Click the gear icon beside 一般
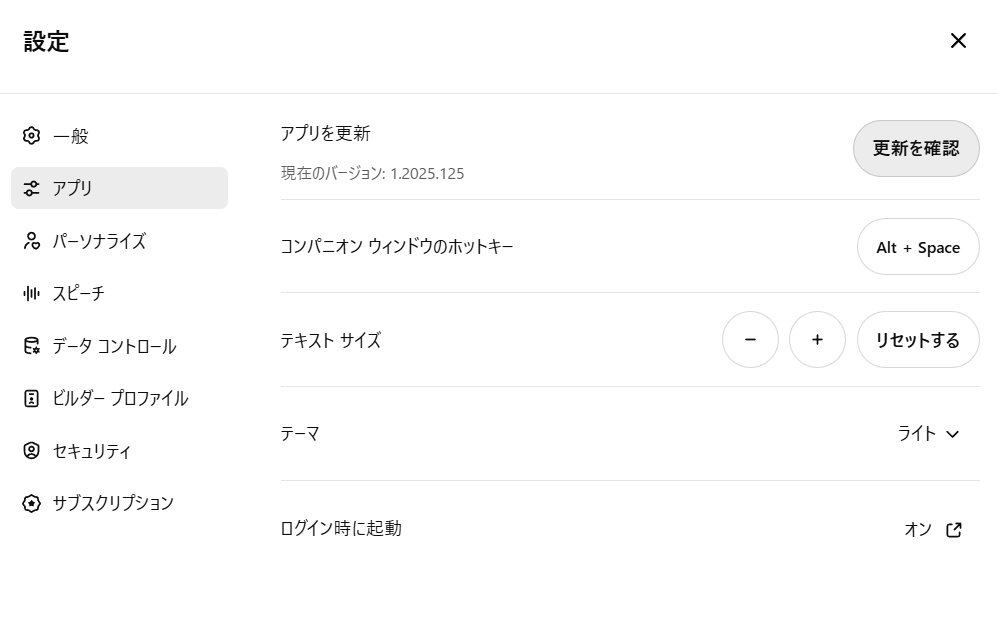 click(x=31, y=135)
